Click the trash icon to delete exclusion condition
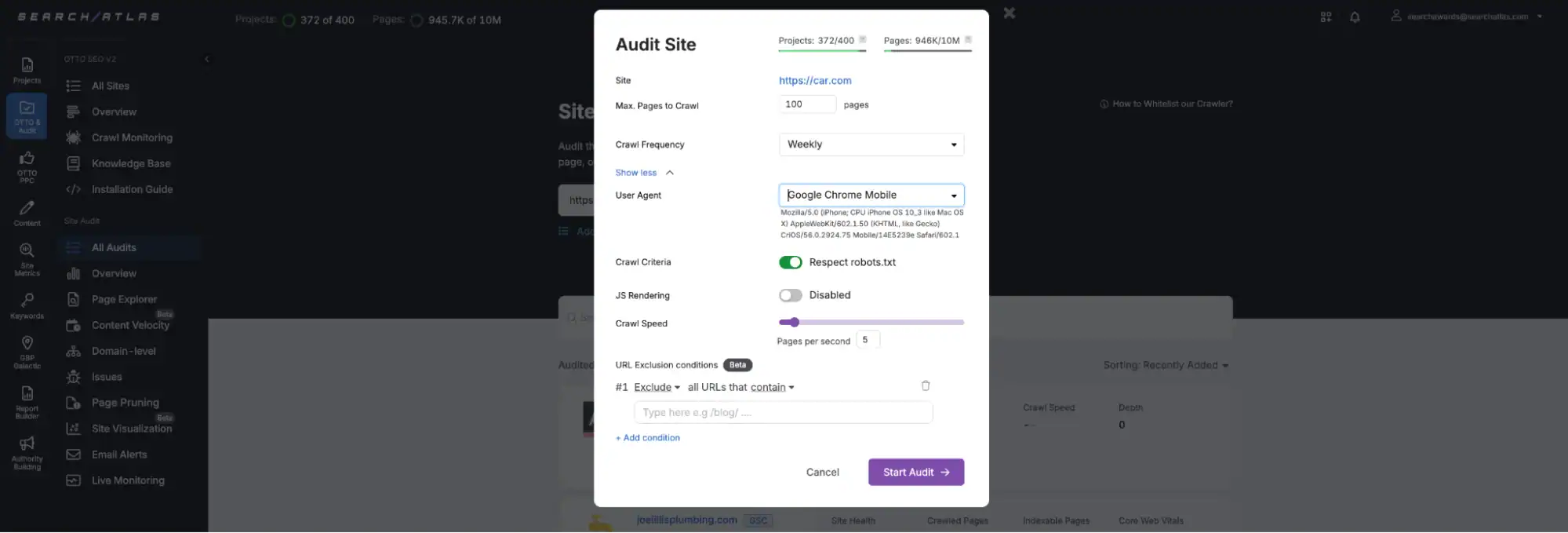Image resolution: width=1568 pixels, height=533 pixels. [x=925, y=385]
